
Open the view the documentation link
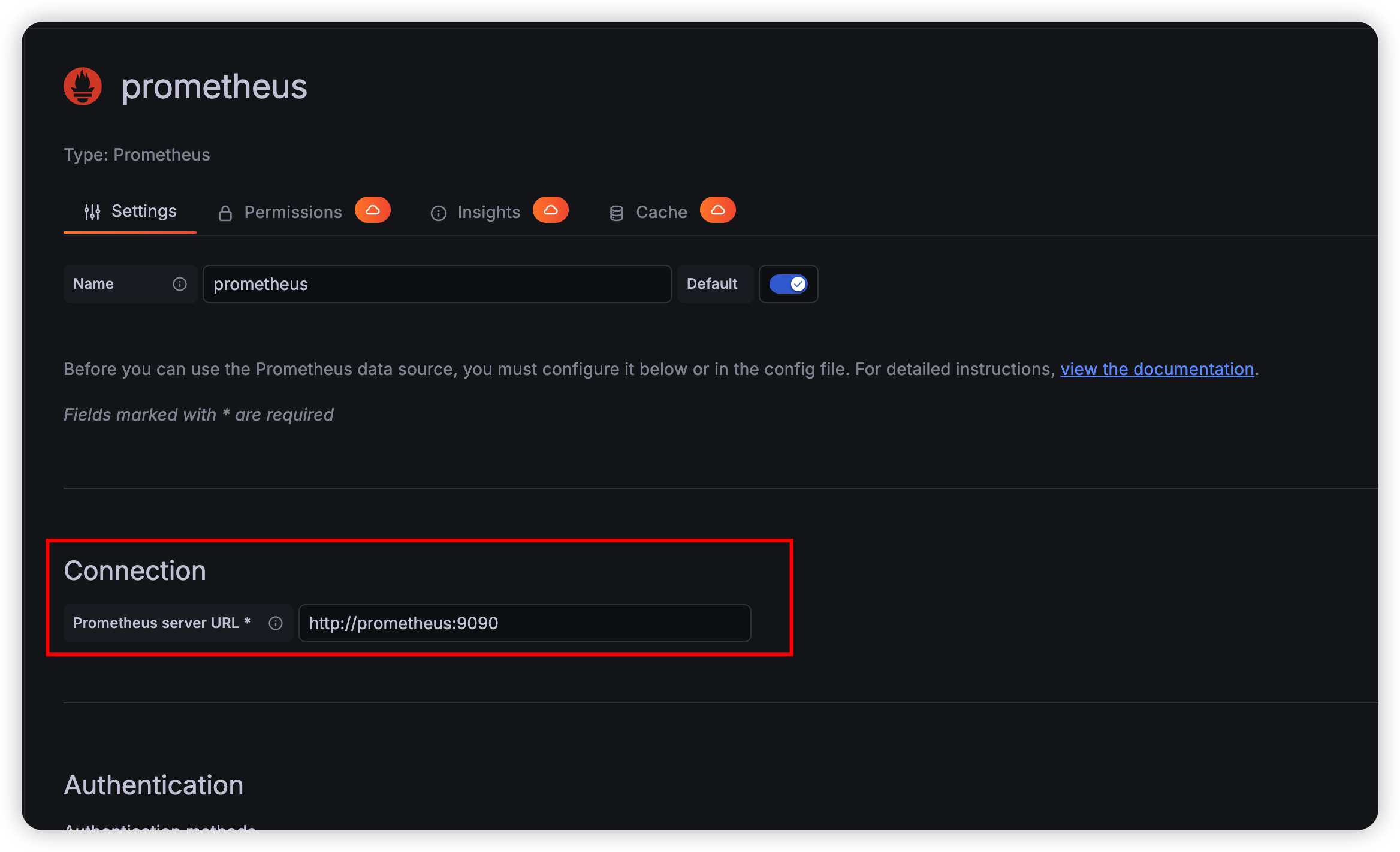point(1157,369)
